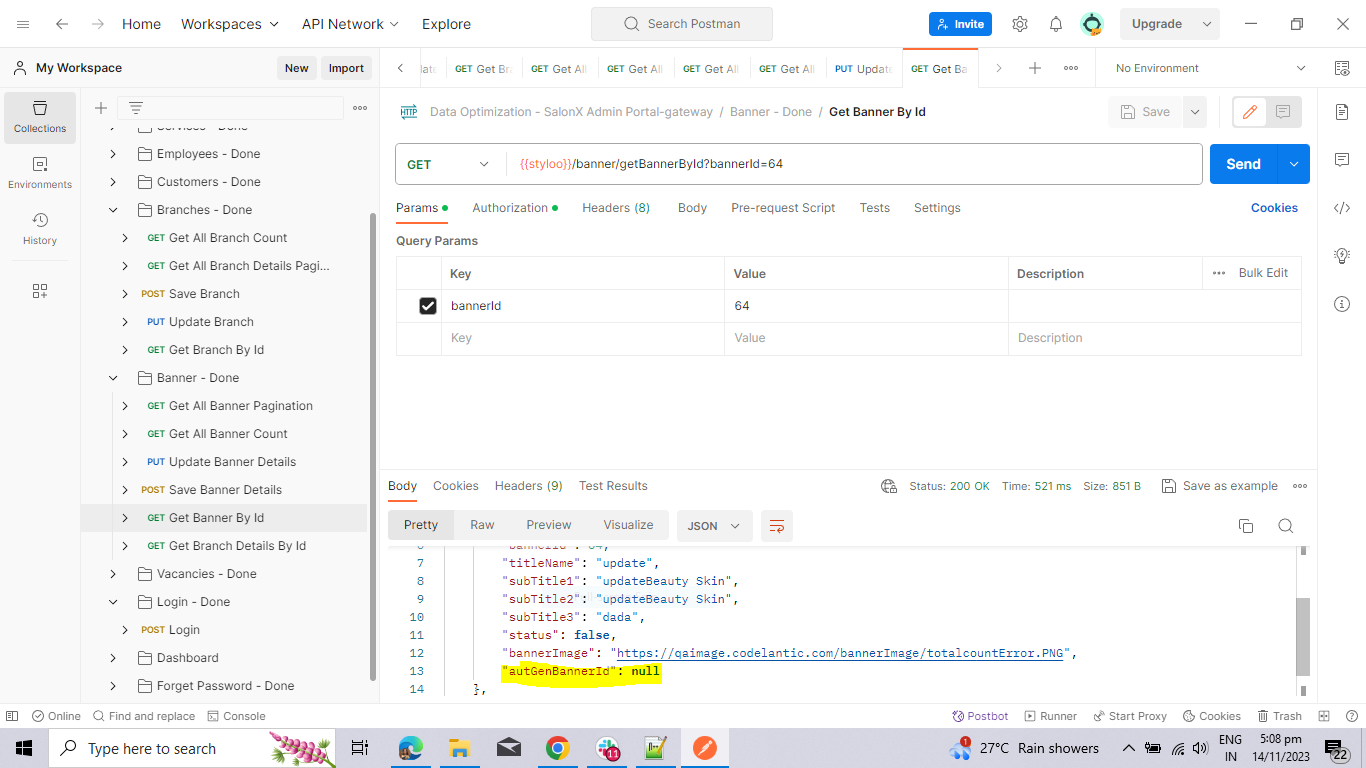Viewport: 1366px width, 768px height.
Task: Switch to the Authorization tab
Action: tap(514, 208)
